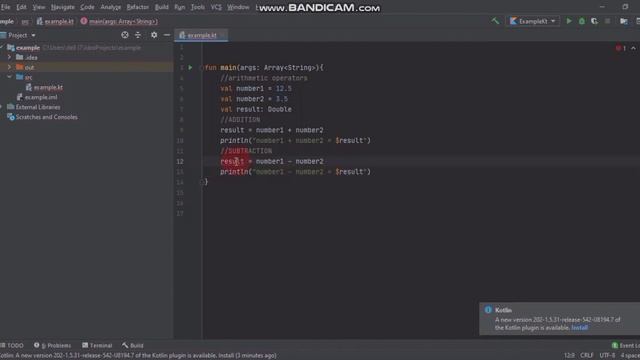
Task: Open the Event Log
Action: (x=626, y=345)
